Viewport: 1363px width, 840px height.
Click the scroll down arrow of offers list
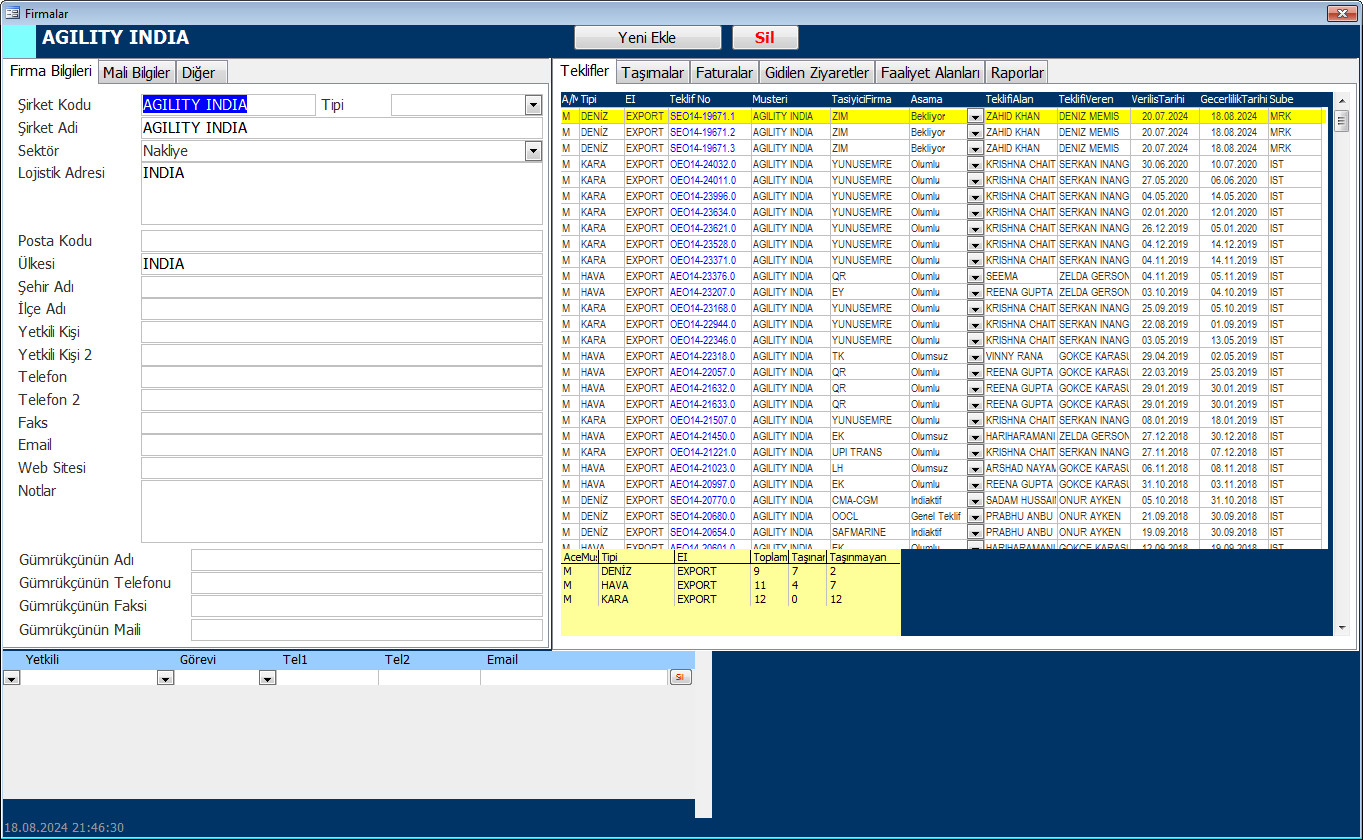[1342, 628]
